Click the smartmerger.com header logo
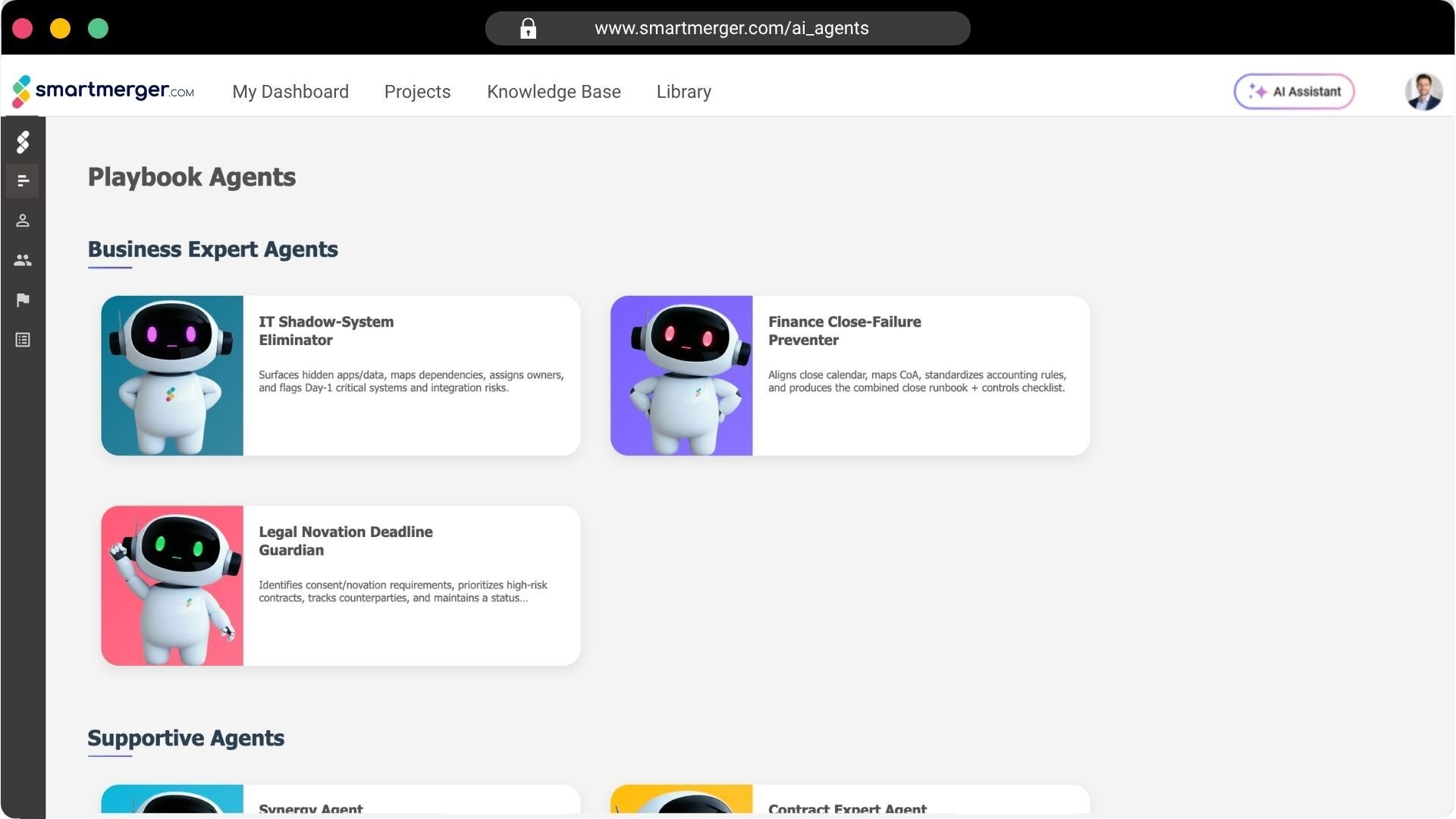This screenshot has width=1456, height=819. pyautogui.click(x=103, y=91)
